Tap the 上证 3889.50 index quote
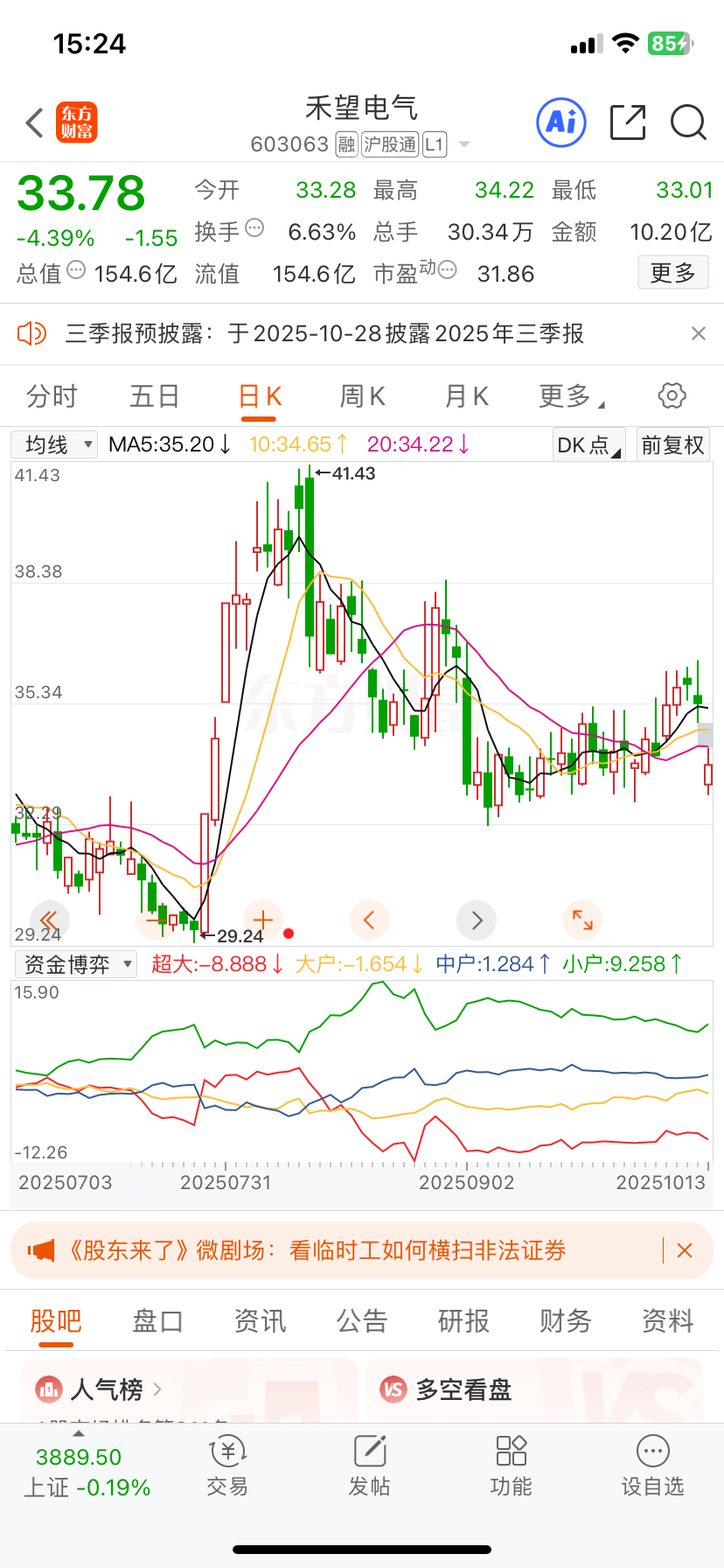This screenshot has height=1568, width=724. (87, 1472)
